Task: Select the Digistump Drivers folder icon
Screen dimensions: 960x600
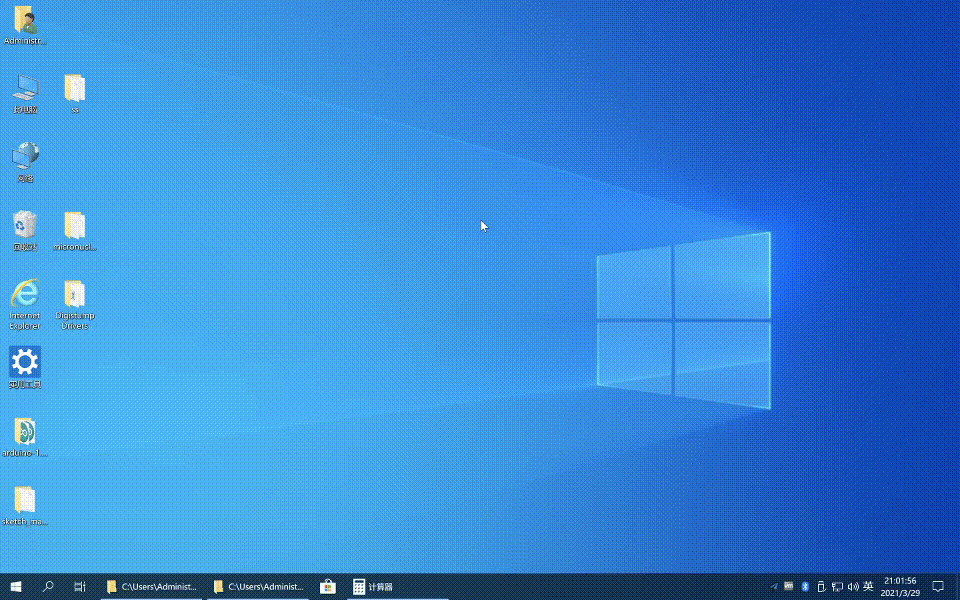Action: pos(75,304)
